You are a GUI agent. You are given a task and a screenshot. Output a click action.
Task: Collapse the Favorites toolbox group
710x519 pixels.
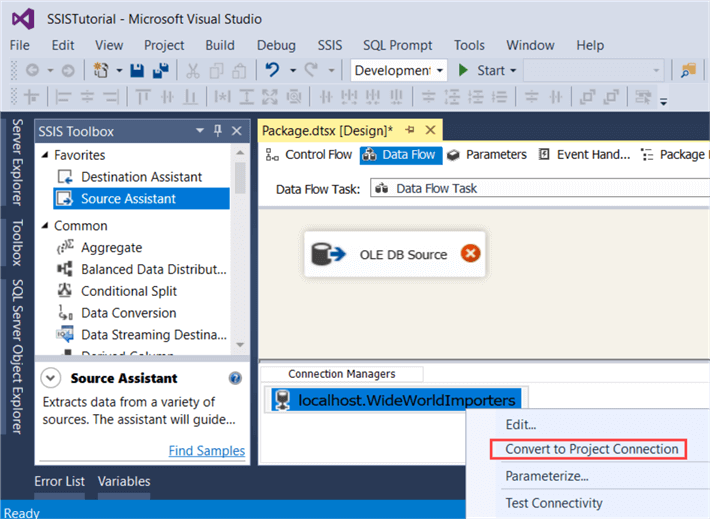pos(45,155)
